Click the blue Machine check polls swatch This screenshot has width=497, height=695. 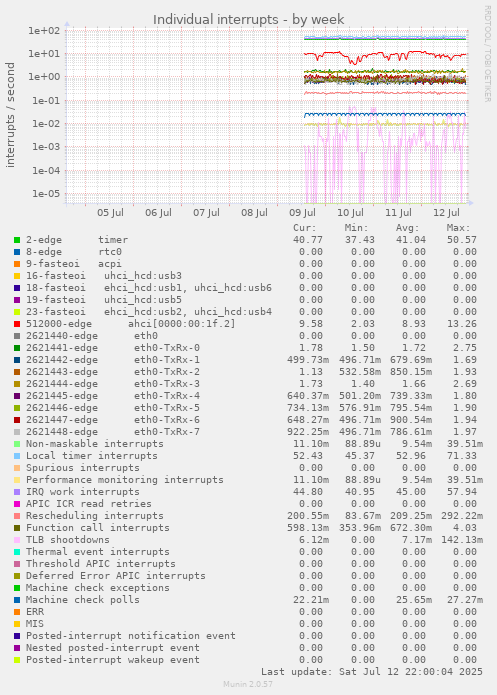[17, 600]
